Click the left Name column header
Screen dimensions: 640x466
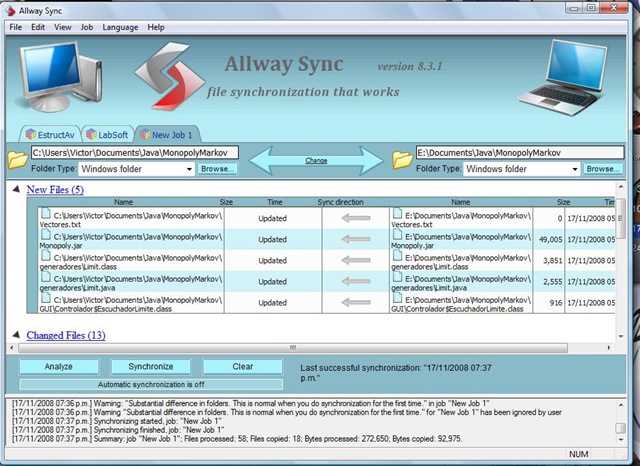pos(123,202)
